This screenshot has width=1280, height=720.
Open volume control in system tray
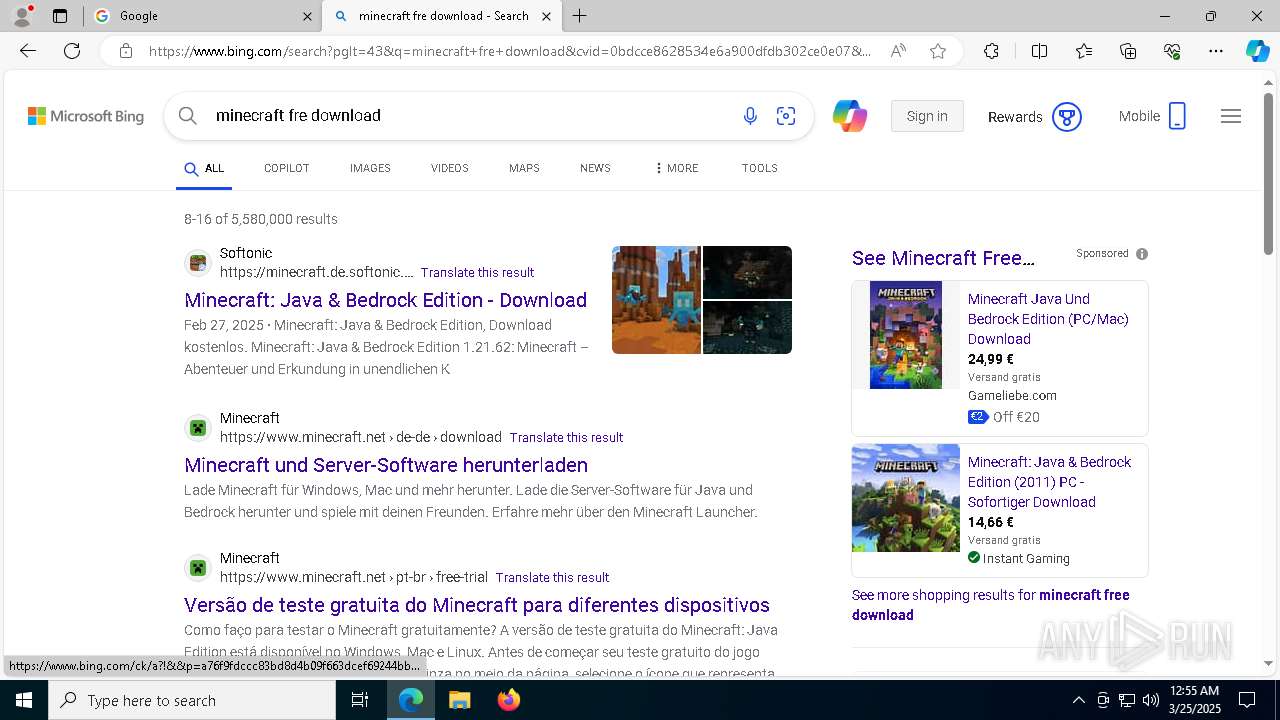tap(1150, 700)
